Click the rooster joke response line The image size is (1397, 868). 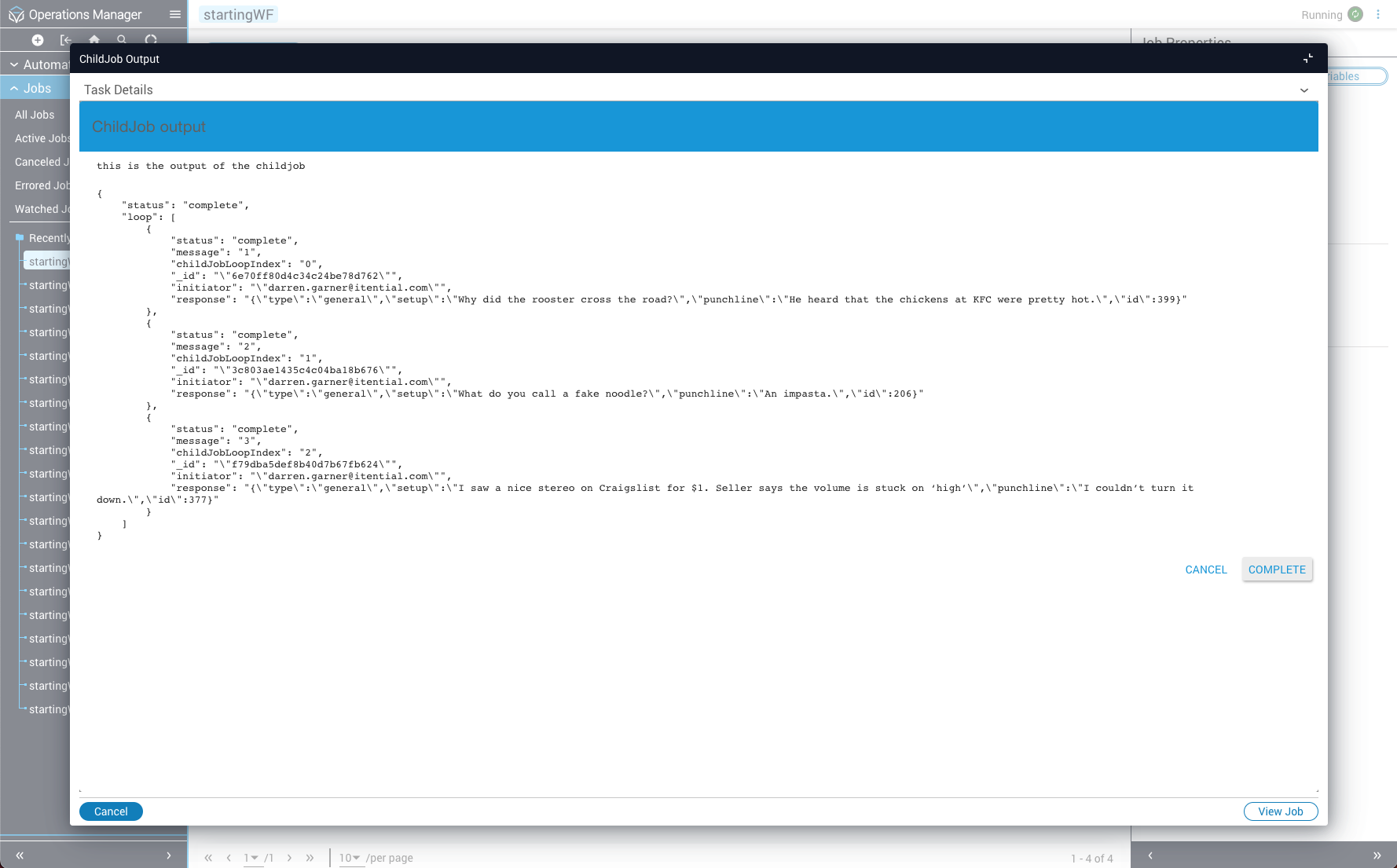(x=679, y=299)
